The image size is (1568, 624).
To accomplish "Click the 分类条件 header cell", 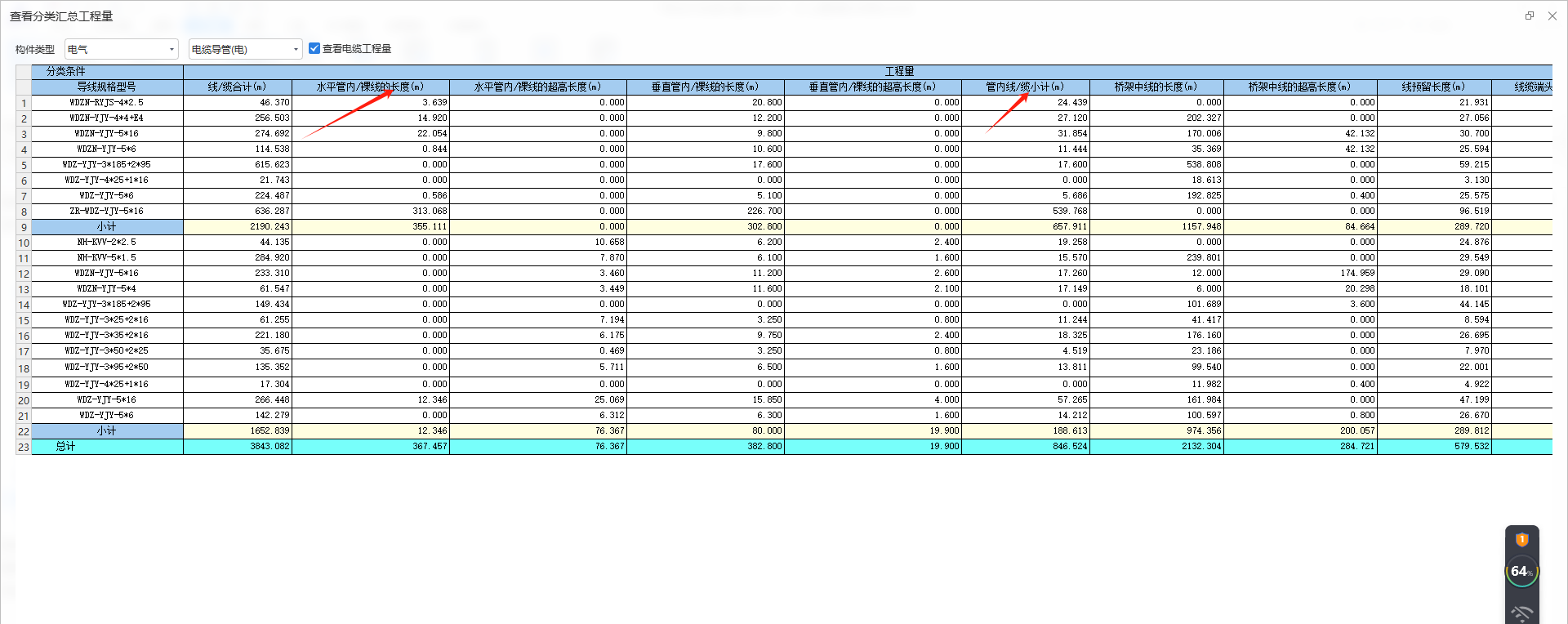I will click(x=107, y=72).
